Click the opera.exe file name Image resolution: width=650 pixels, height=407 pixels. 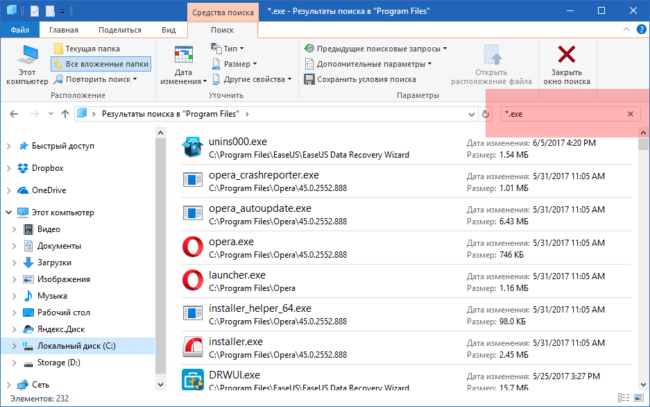pos(231,242)
